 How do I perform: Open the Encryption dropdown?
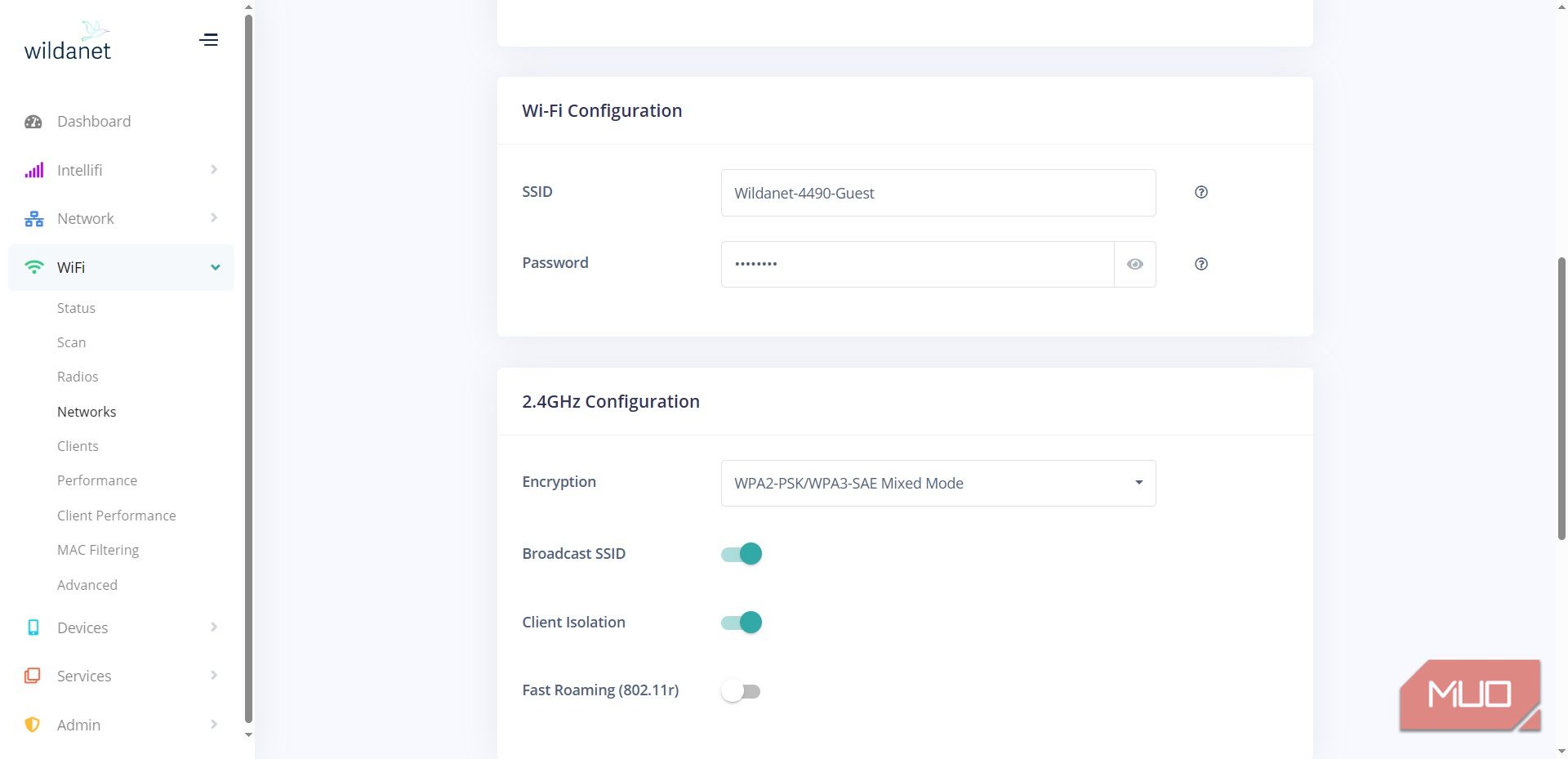pyautogui.click(x=938, y=483)
